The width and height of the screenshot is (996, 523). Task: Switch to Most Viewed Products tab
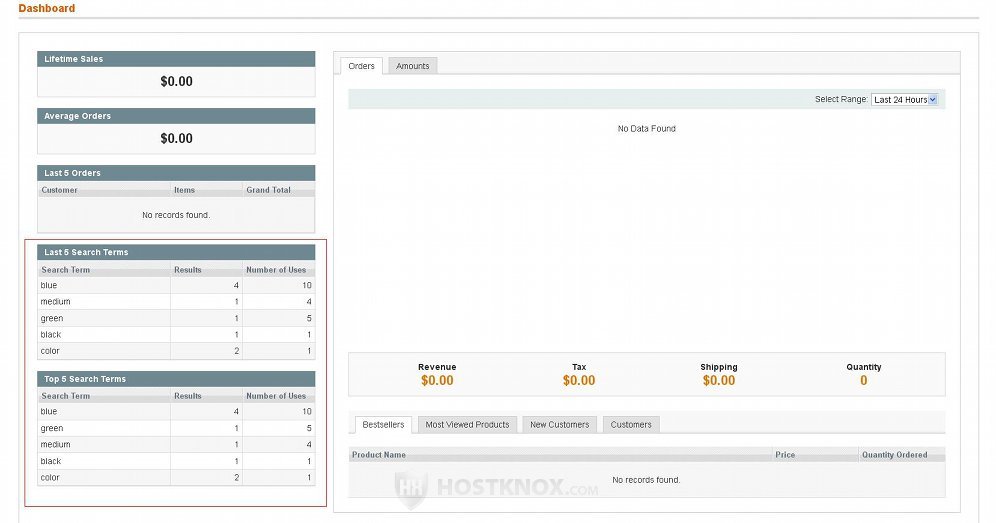(467, 425)
